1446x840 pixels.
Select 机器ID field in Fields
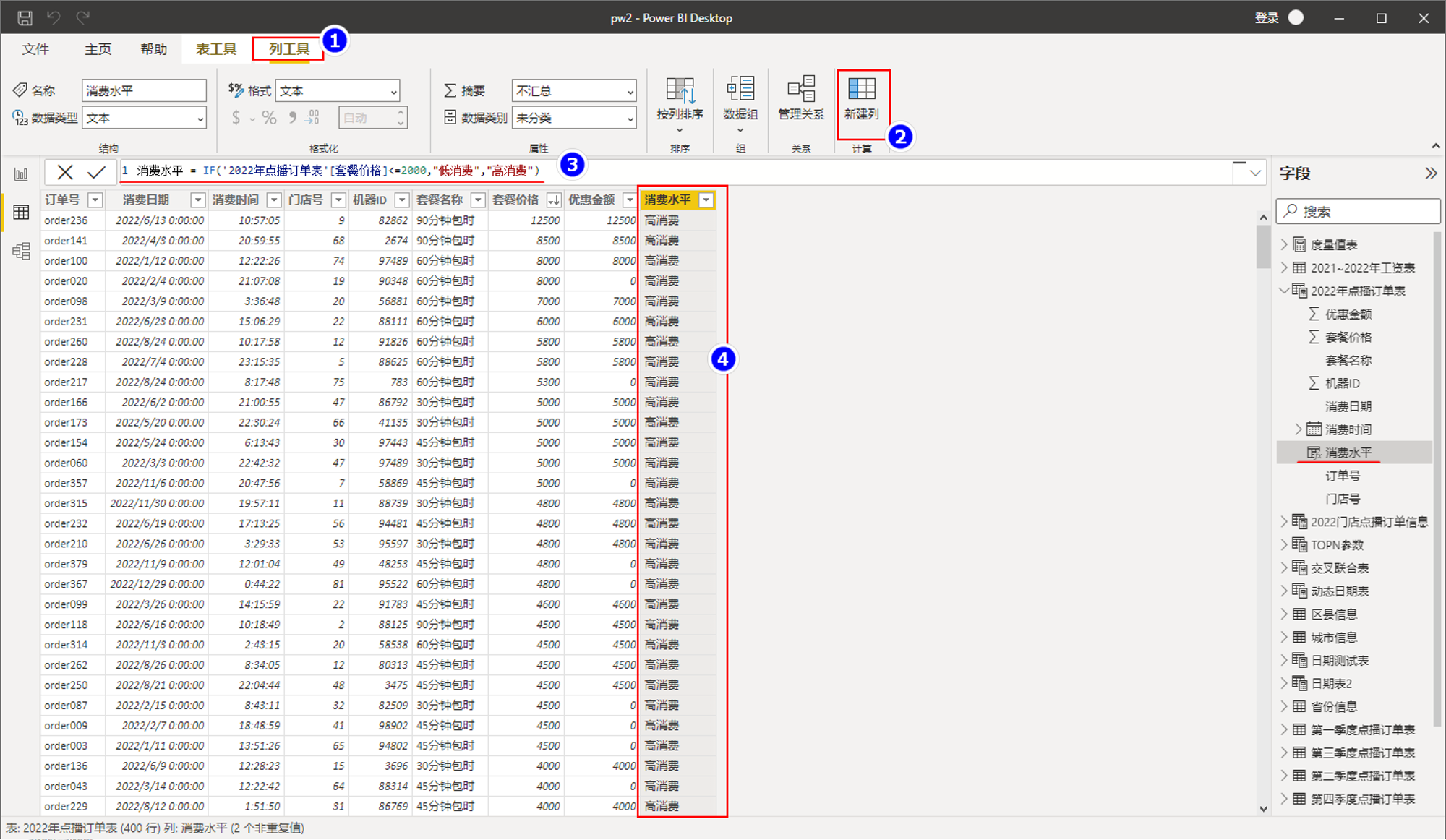(1343, 383)
